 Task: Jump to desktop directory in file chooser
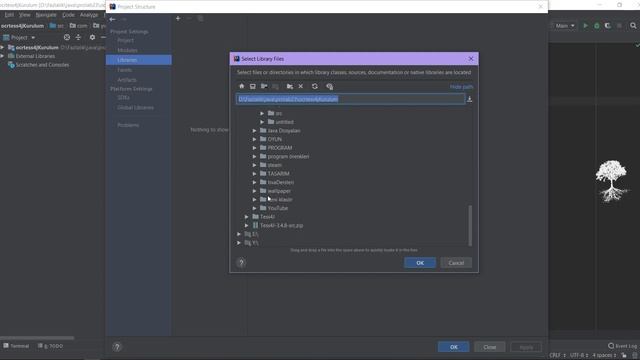(253, 87)
